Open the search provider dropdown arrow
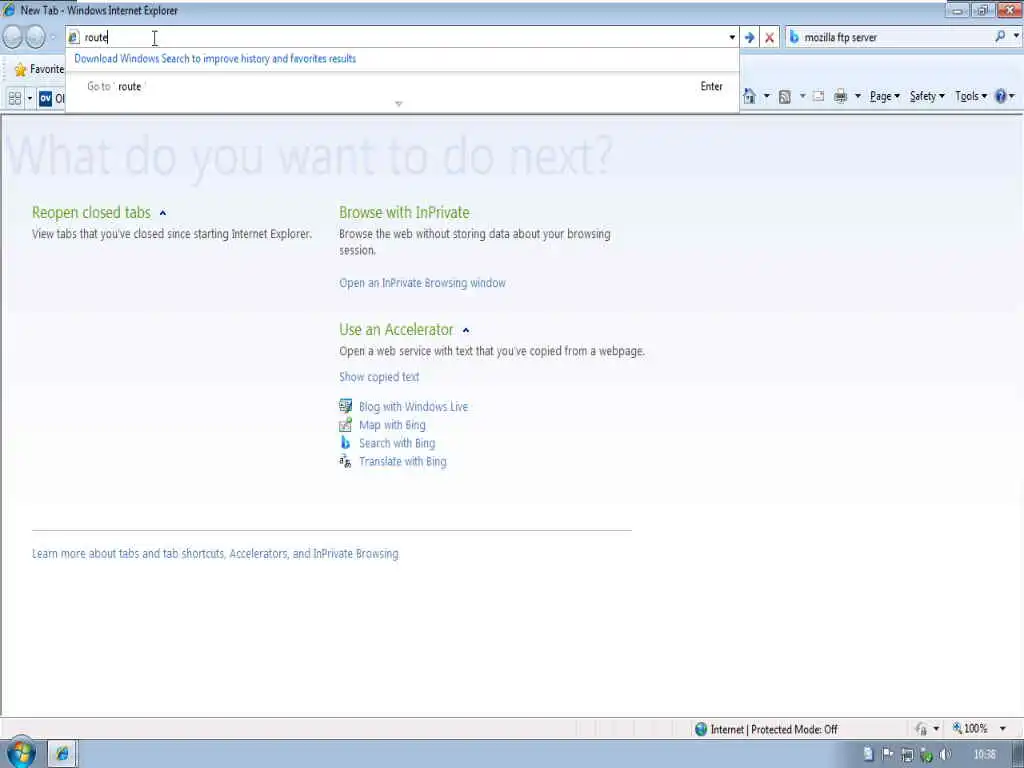1024x768 pixels. tap(1016, 37)
